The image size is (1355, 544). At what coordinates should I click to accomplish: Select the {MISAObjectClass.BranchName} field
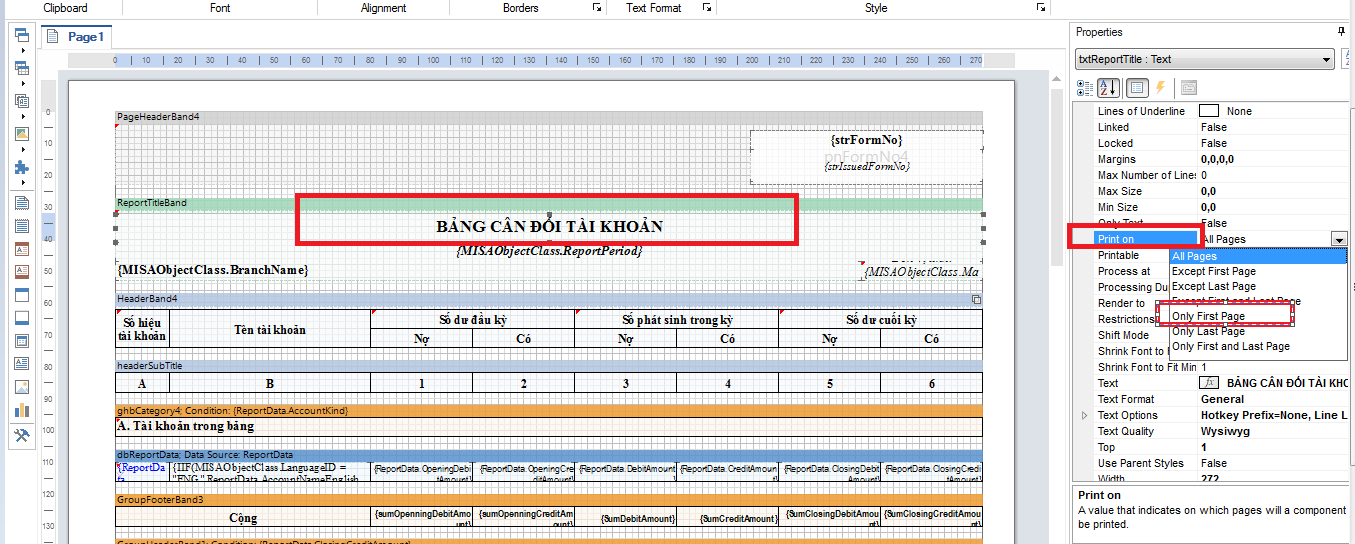pos(212,270)
